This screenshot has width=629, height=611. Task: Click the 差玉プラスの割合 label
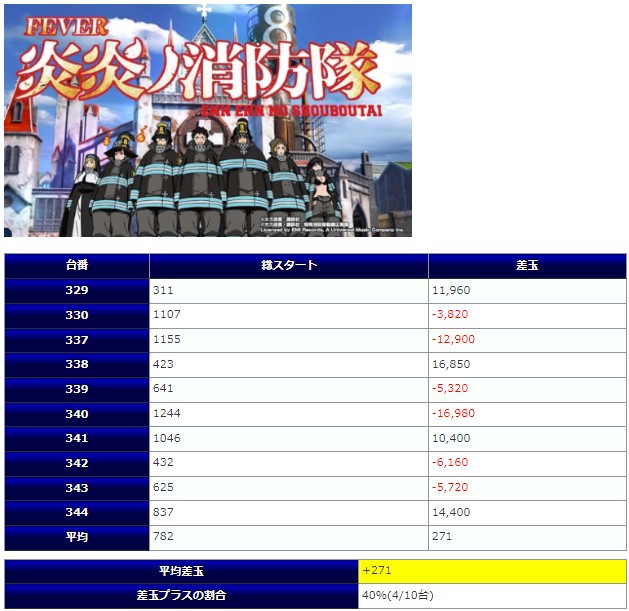[181, 595]
